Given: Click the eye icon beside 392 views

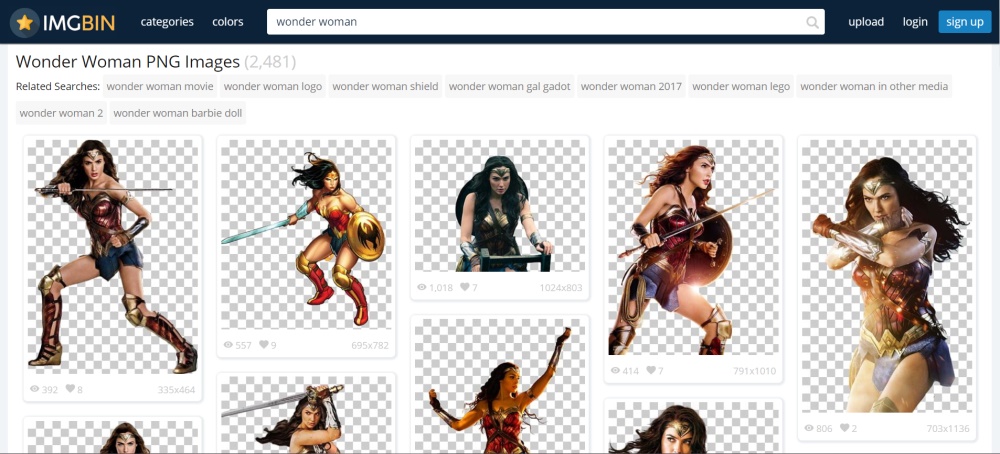Looking at the screenshot, I should point(34,389).
